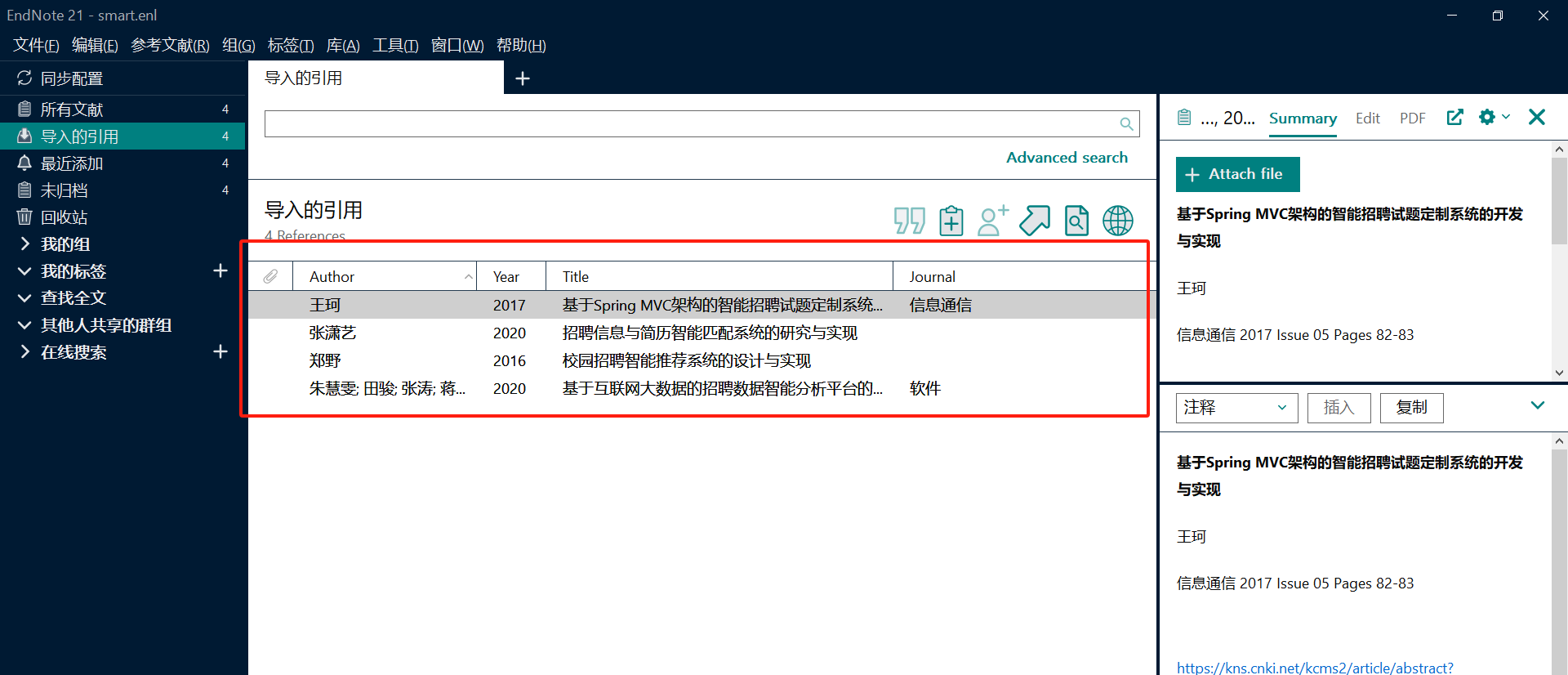Open the 组(G) menu

pos(238,45)
